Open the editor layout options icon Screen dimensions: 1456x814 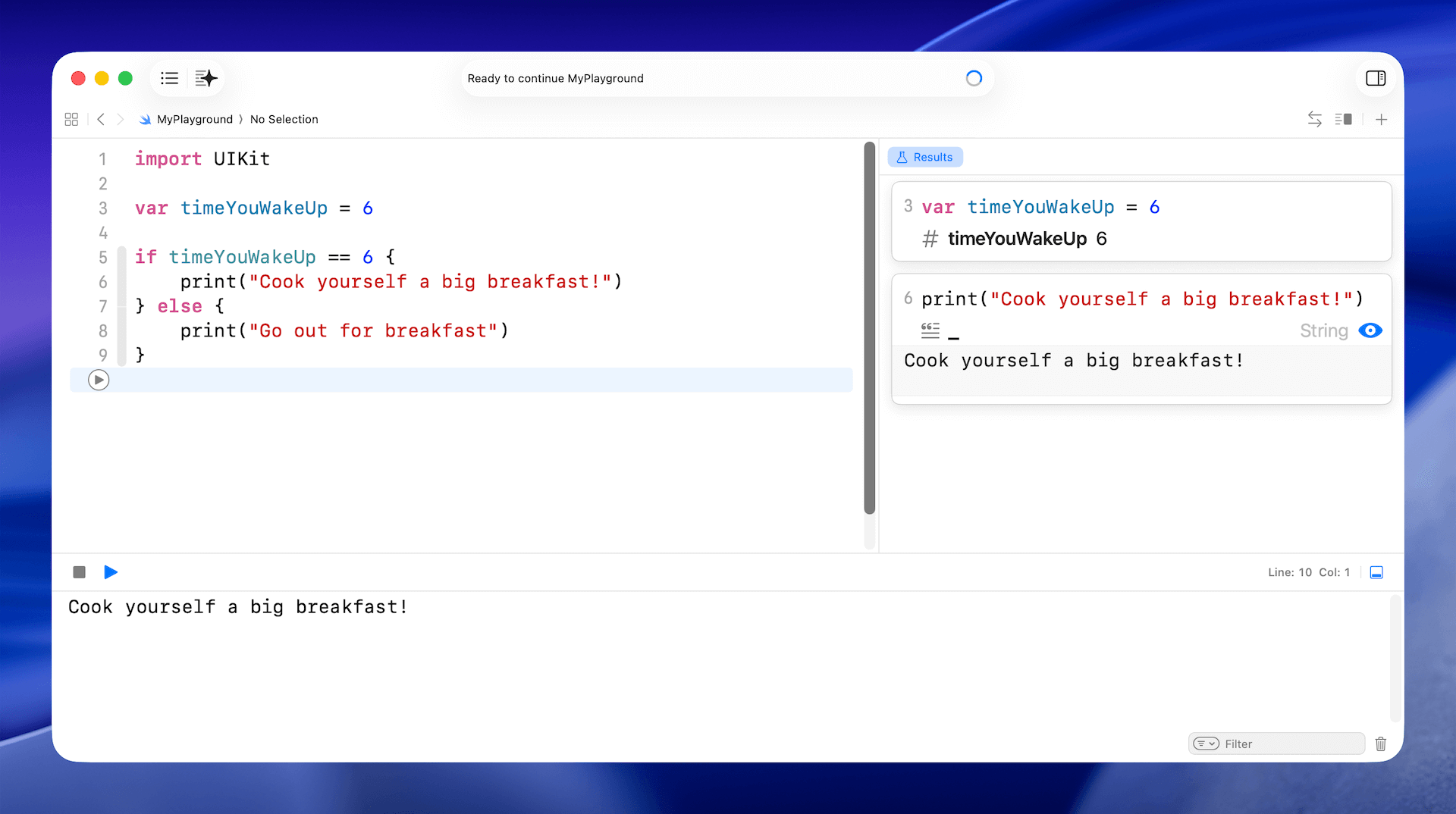tap(1343, 119)
